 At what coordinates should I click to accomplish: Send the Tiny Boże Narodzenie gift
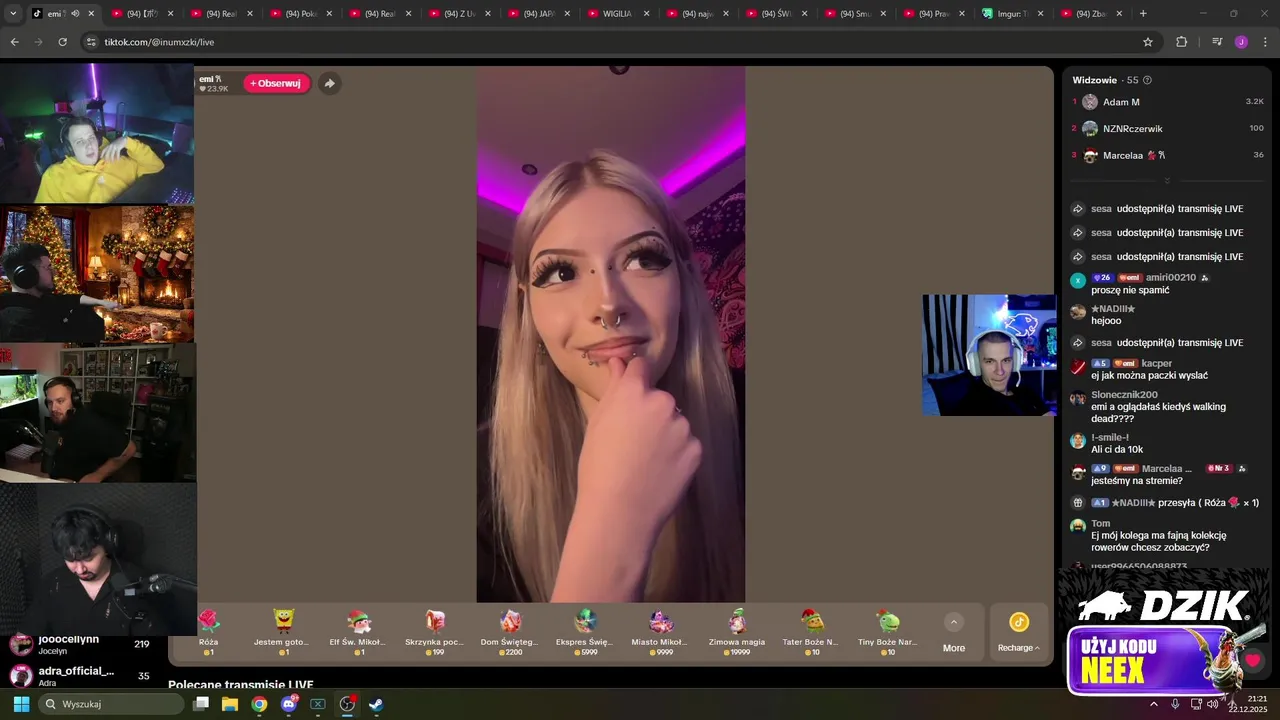(x=887, y=632)
